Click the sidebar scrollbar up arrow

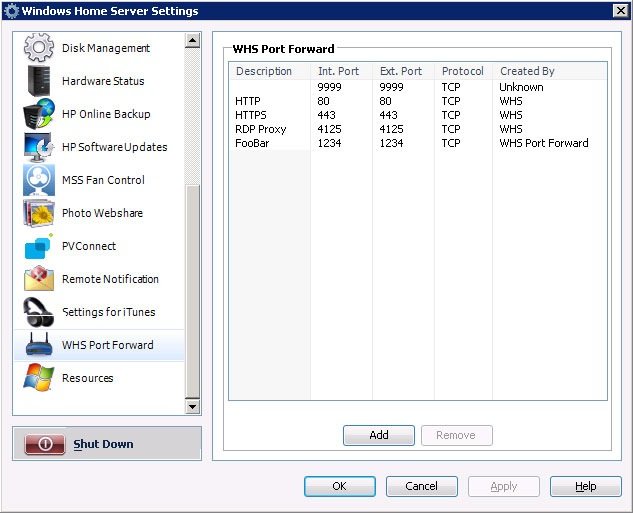pos(193,40)
